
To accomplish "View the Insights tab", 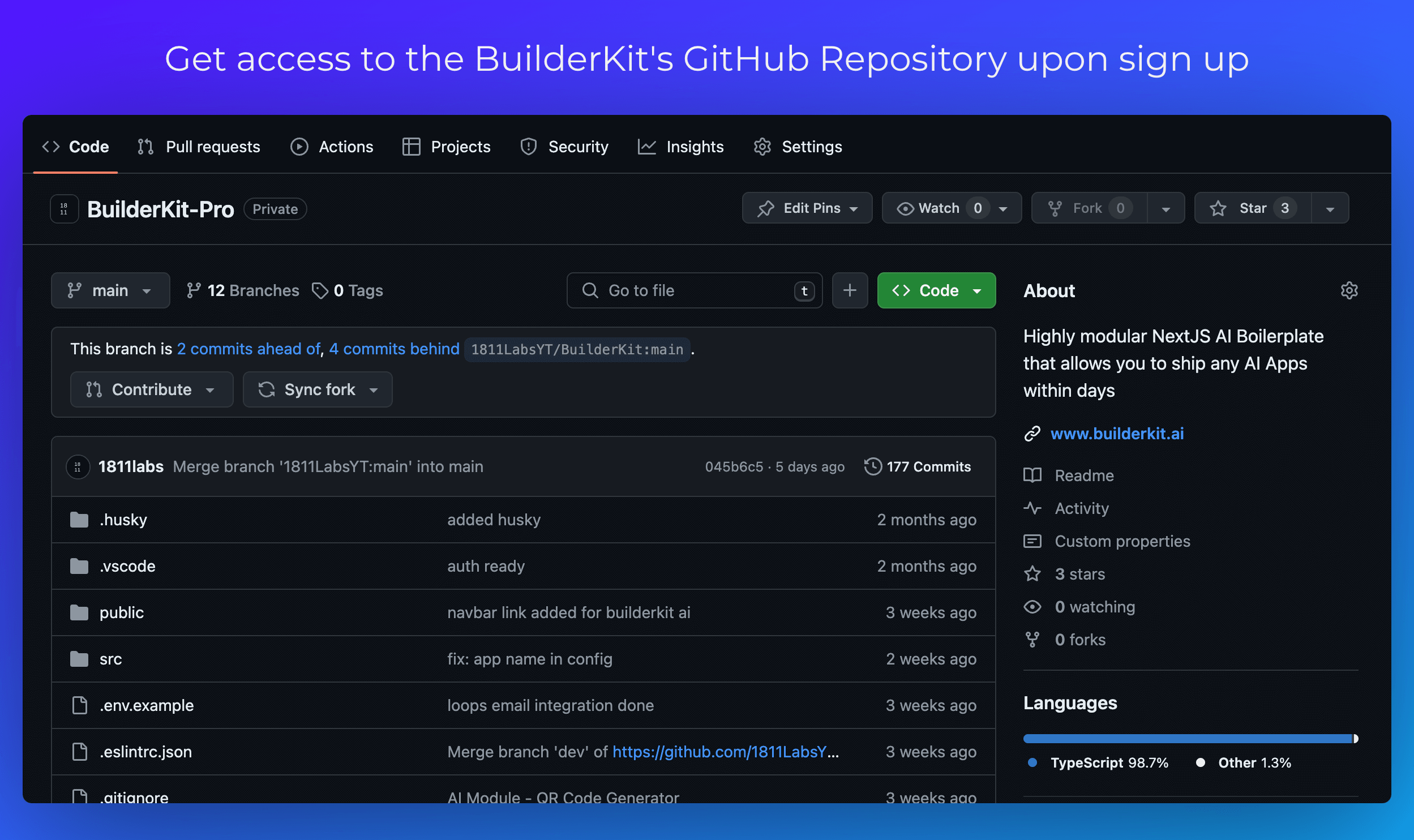I will click(680, 147).
